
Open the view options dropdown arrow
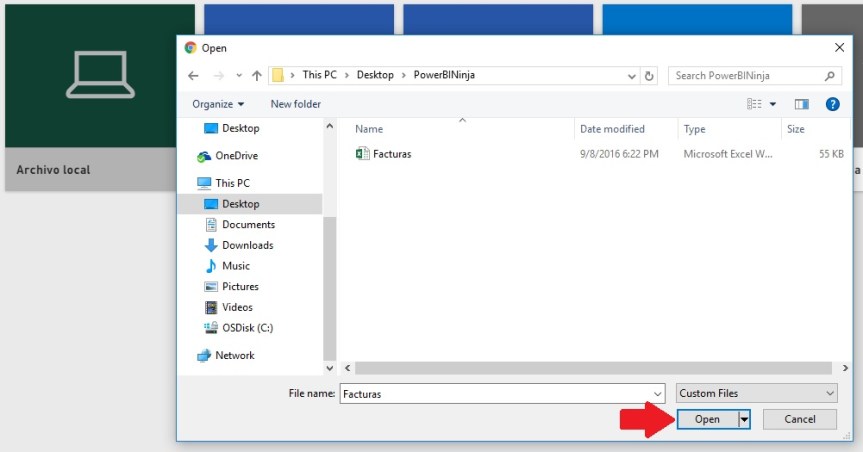coord(773,104)
